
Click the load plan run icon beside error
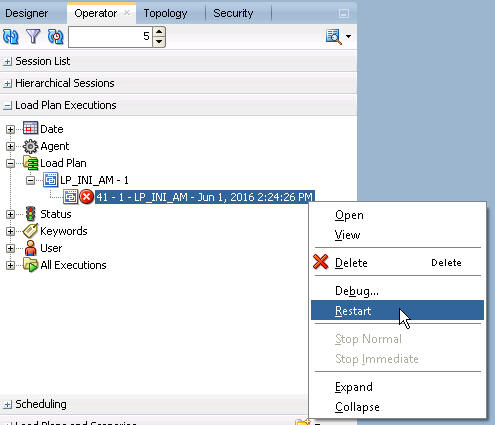click(71, 197)
